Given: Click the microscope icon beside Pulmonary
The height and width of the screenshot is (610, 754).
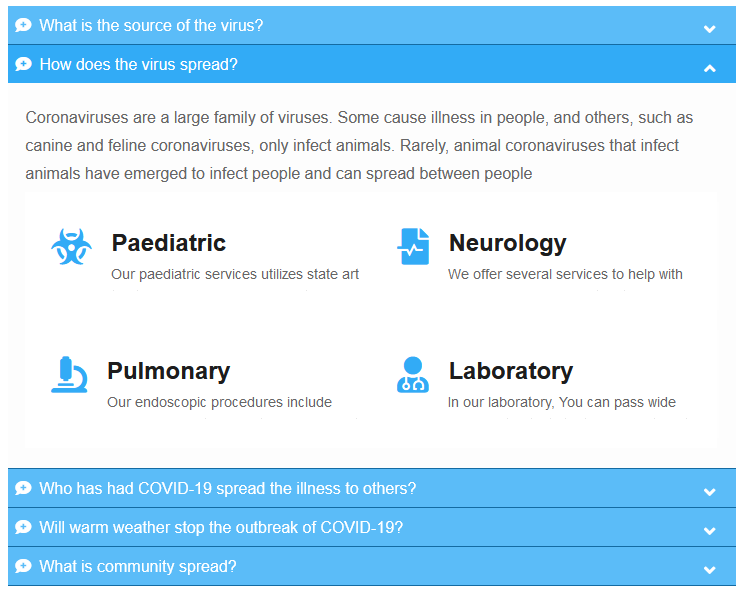Looking at the screenshot, I should (69, 374).
